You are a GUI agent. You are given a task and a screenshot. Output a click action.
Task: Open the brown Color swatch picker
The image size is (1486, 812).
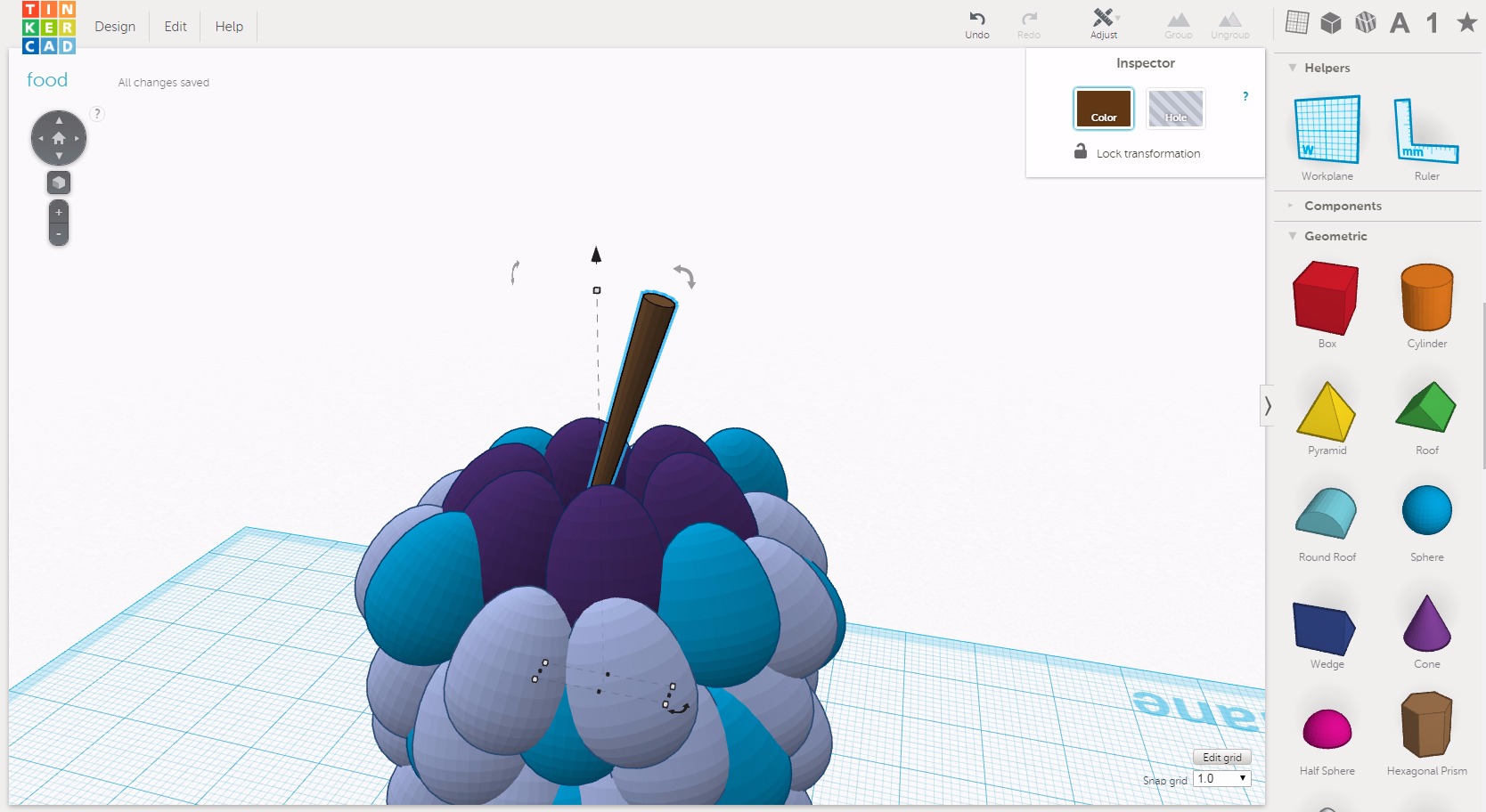pos(1104,109)
